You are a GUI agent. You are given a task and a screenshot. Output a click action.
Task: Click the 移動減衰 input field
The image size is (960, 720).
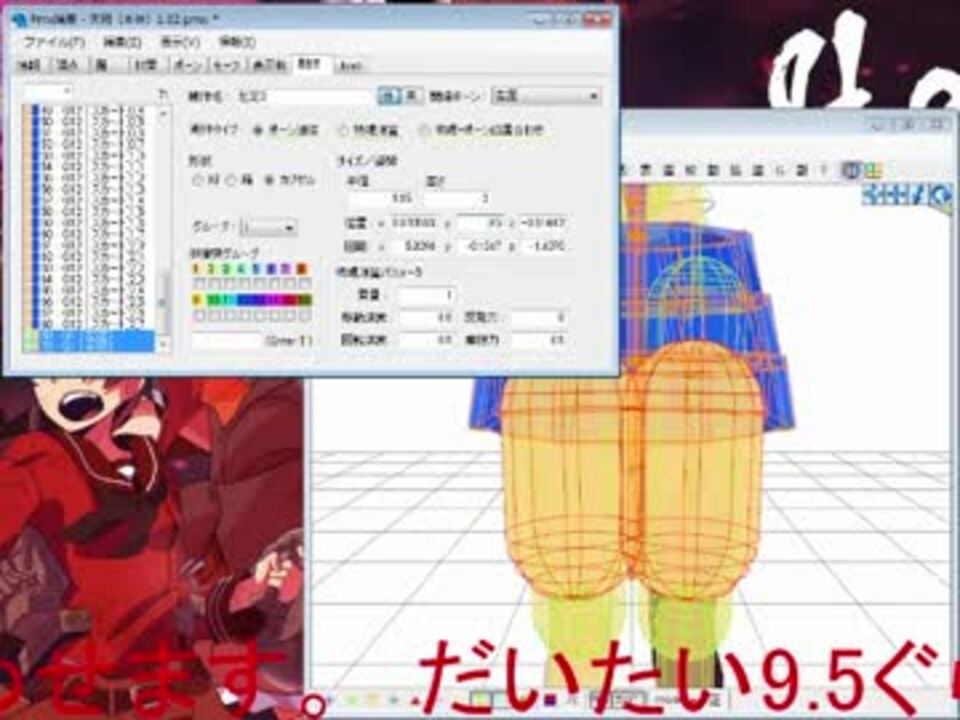pyautogui.click(x=426, y=318)
